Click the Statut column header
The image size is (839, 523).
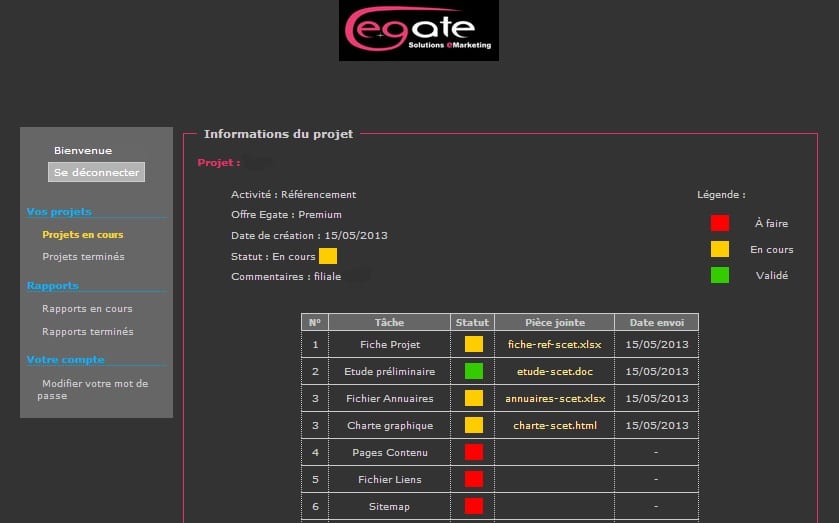[472, 322]
